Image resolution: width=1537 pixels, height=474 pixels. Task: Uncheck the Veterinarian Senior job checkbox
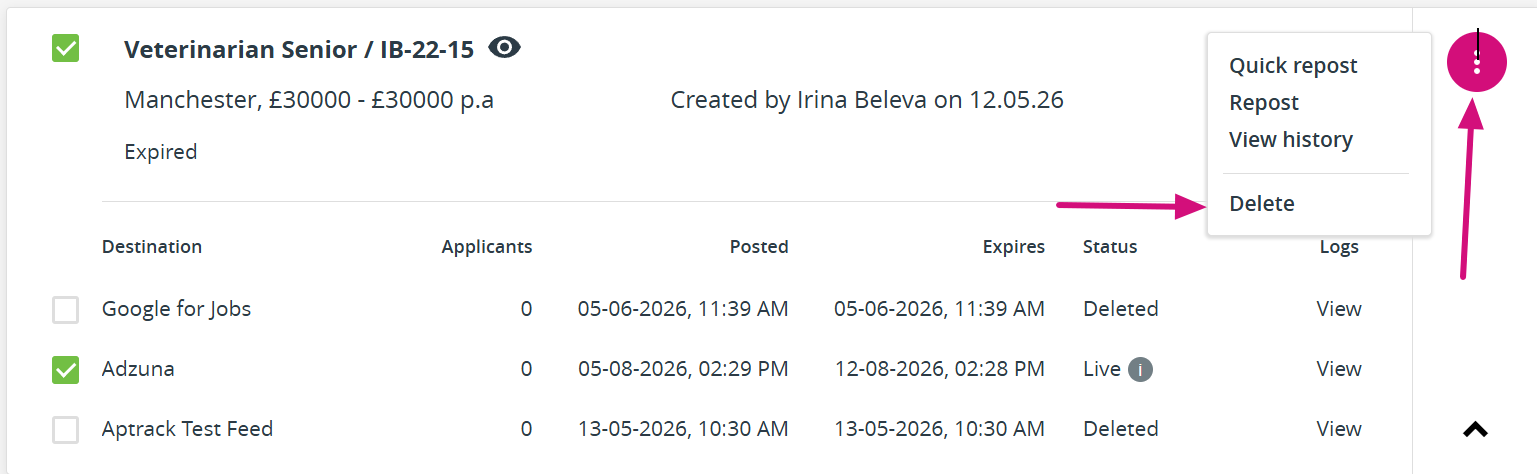(66, 48)
